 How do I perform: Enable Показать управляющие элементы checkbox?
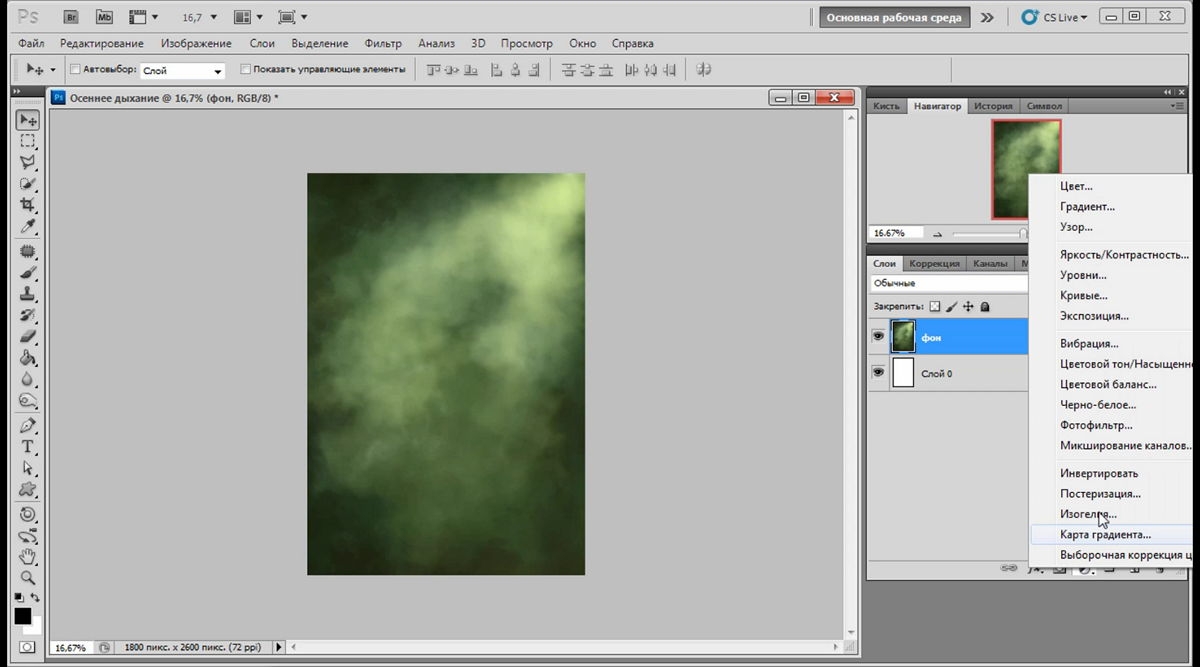pyautogui.click(x=246, y=70)
